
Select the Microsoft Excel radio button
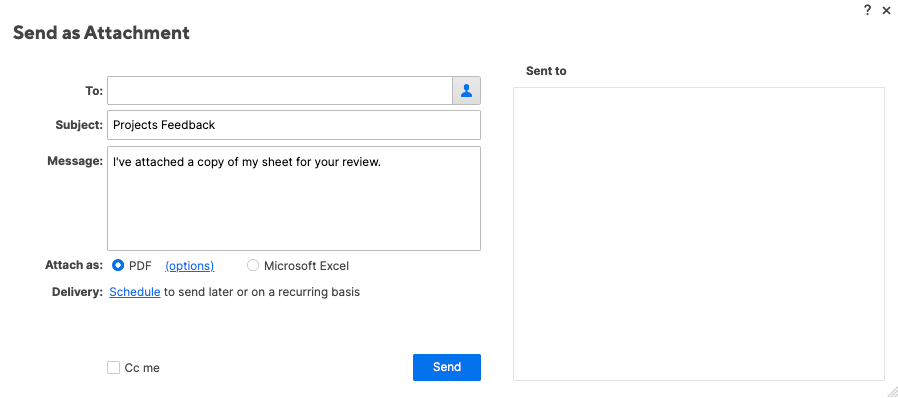[x=253, y=265]
